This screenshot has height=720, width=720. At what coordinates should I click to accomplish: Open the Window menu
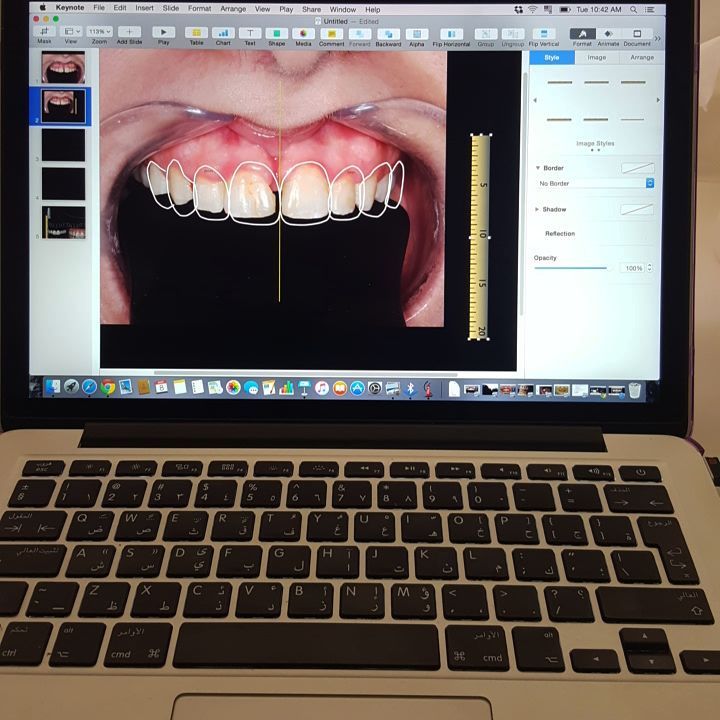coord(343,9)
